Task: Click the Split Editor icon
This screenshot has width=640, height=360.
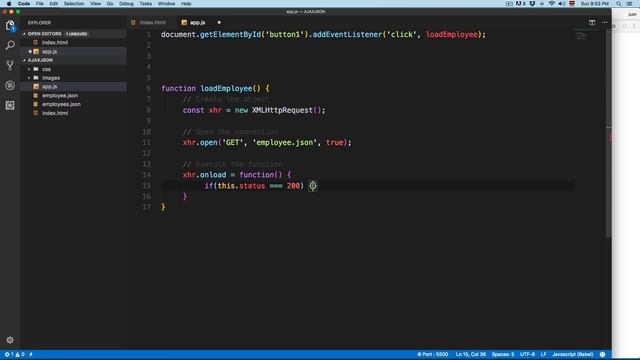Action: pyautogui.click(x=592, y=22)
